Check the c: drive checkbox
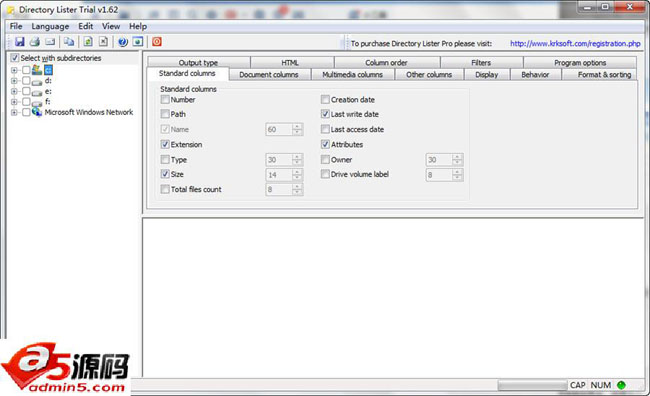 point(26,70)
